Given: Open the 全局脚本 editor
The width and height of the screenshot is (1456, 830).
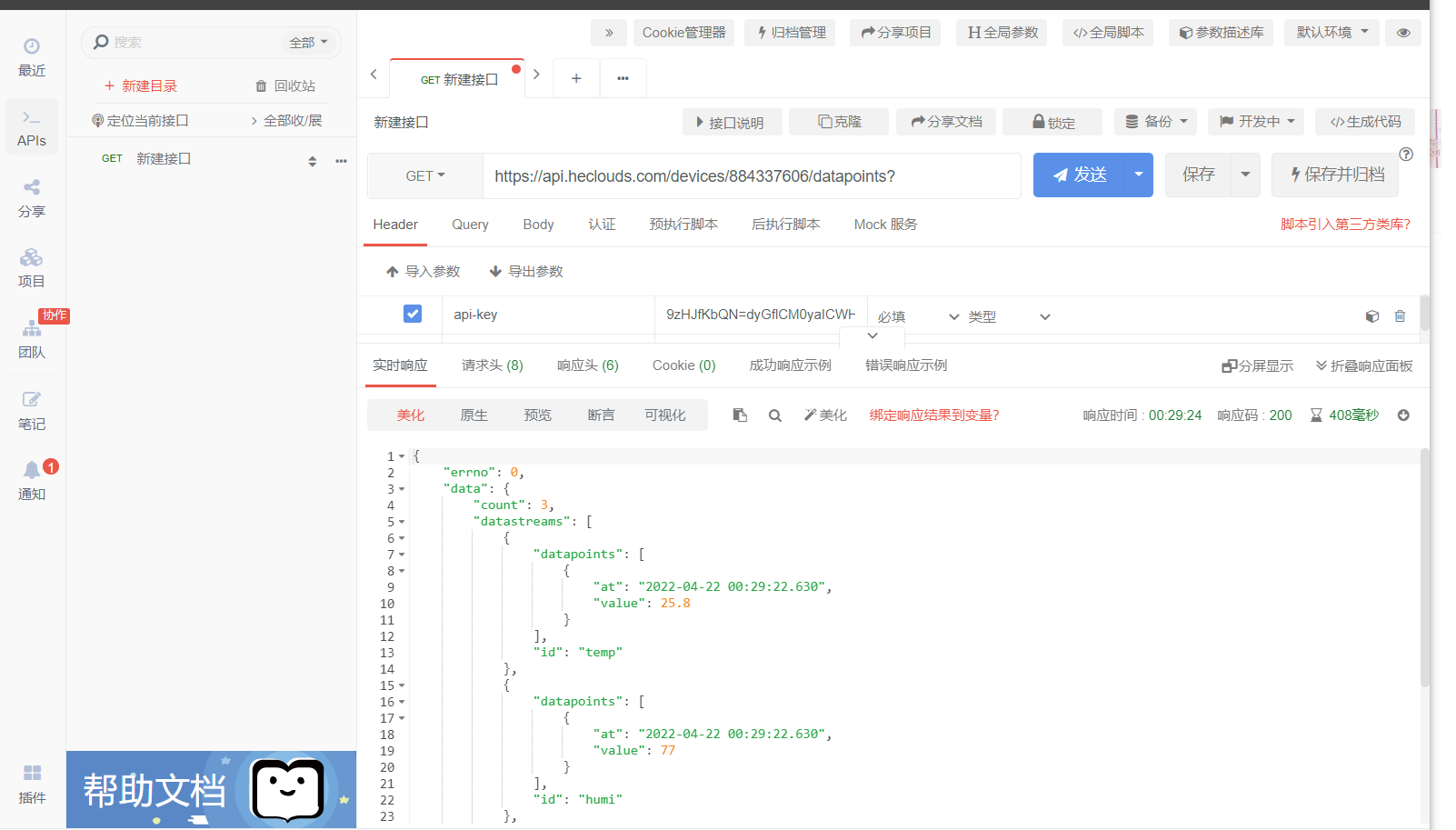Looking at the screenshot, I should coord(1108,32).
